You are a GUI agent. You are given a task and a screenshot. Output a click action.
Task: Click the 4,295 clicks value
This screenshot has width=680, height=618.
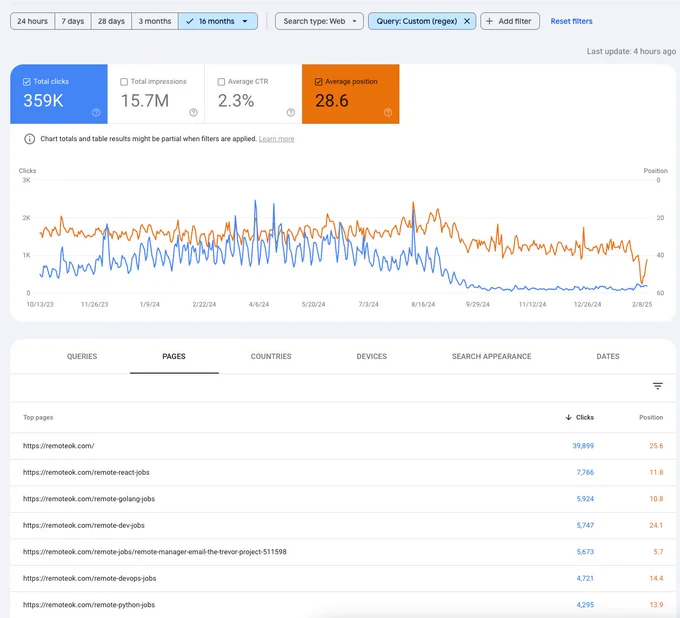[x=585, y=605]
